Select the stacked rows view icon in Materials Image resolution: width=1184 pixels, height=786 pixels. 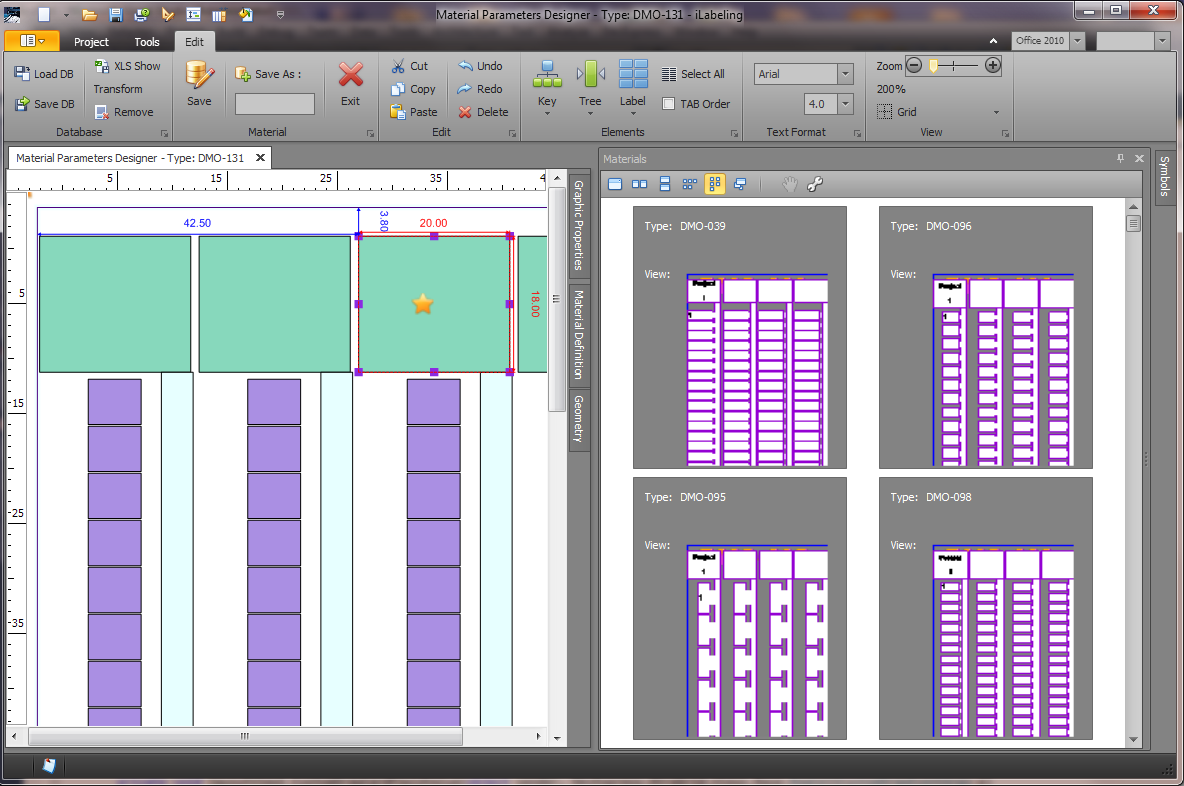(x=664, y=184)
